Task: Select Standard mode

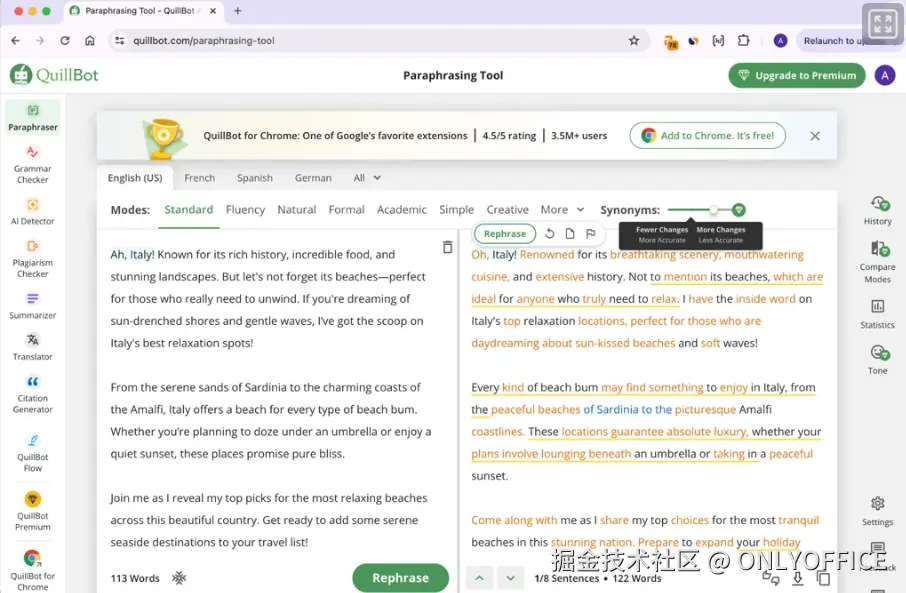Action: [188, 210]
